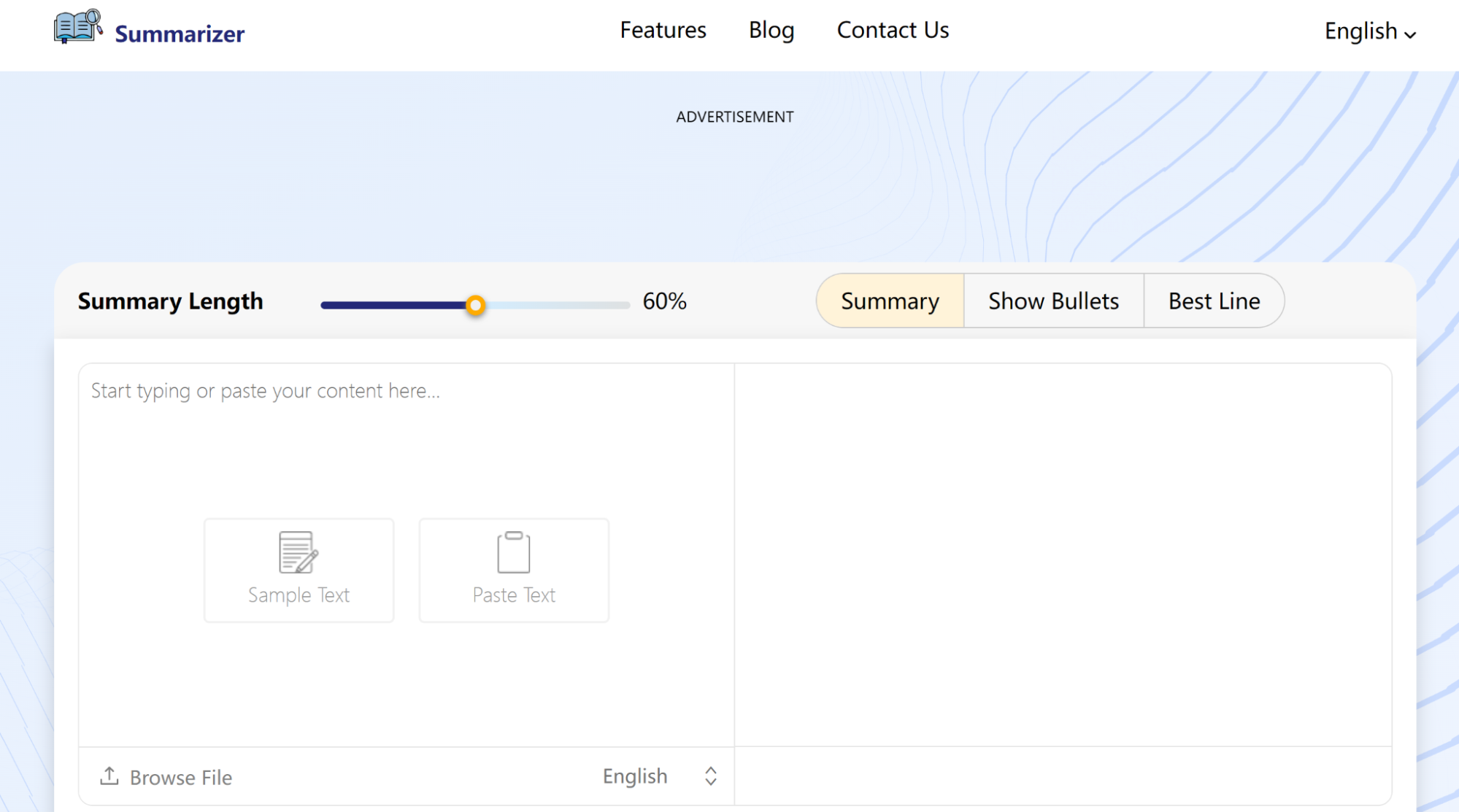The image size is (1459, 812).
Task: Click the Summary Length slider handle
Action: point(475,305)
